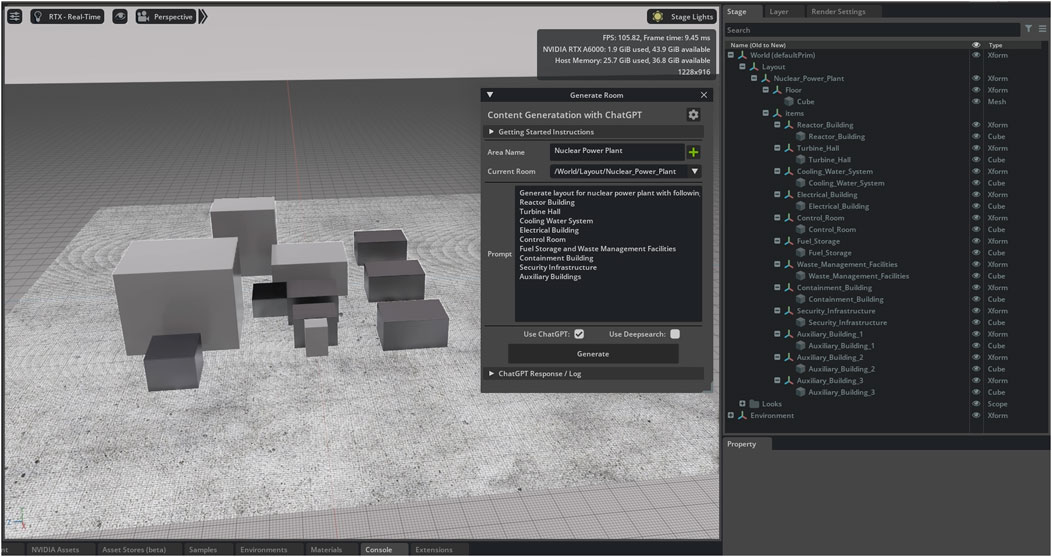Close the Generate Room window

pos(704,95)
